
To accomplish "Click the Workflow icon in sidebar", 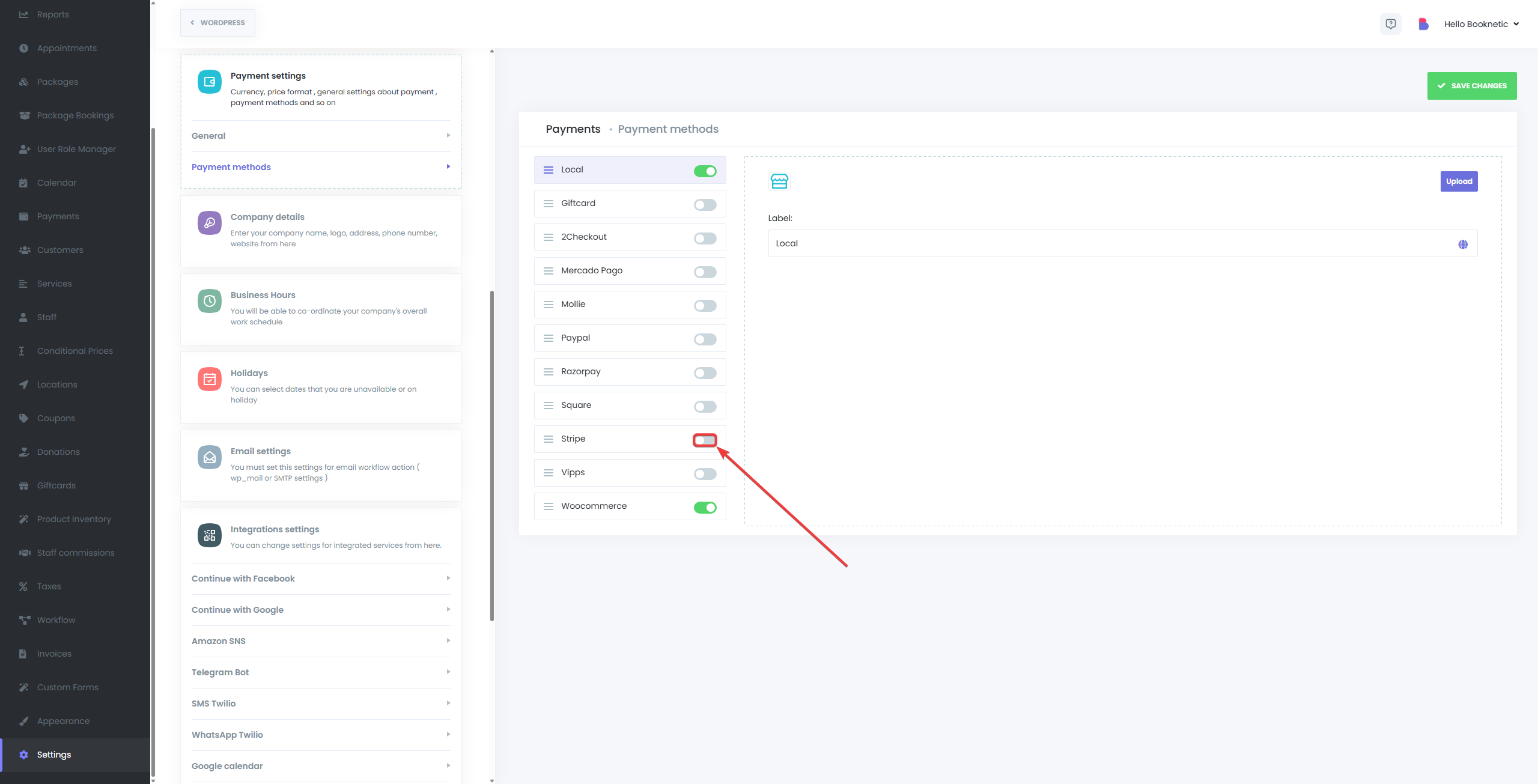I will tap(25, 620).
